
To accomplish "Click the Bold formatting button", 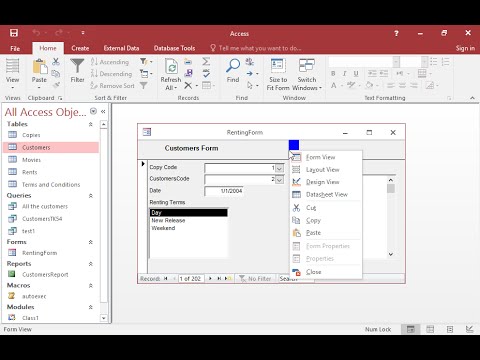I will 333,73.
